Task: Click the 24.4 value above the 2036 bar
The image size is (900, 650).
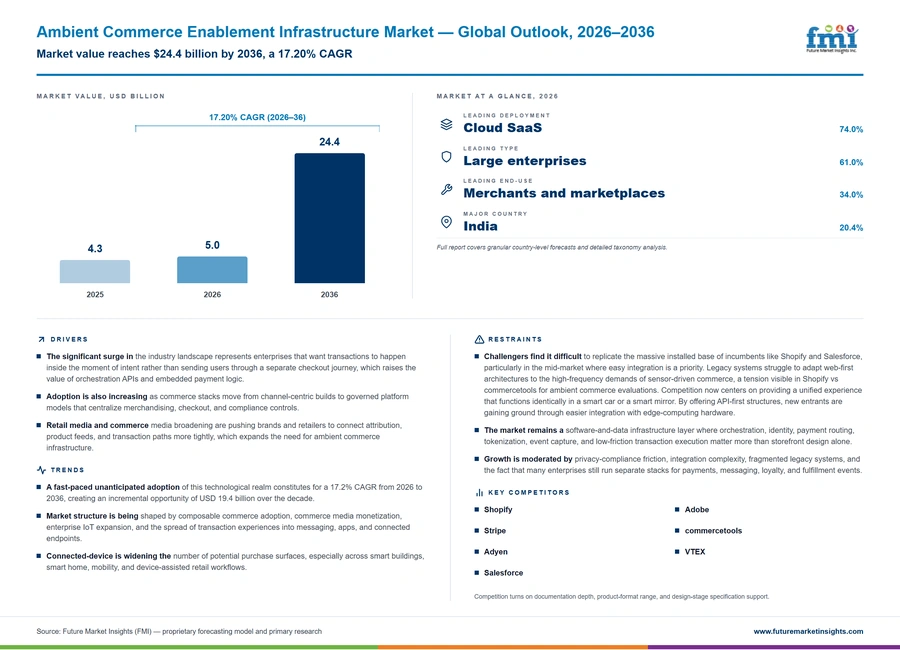Action: point(329,142)
